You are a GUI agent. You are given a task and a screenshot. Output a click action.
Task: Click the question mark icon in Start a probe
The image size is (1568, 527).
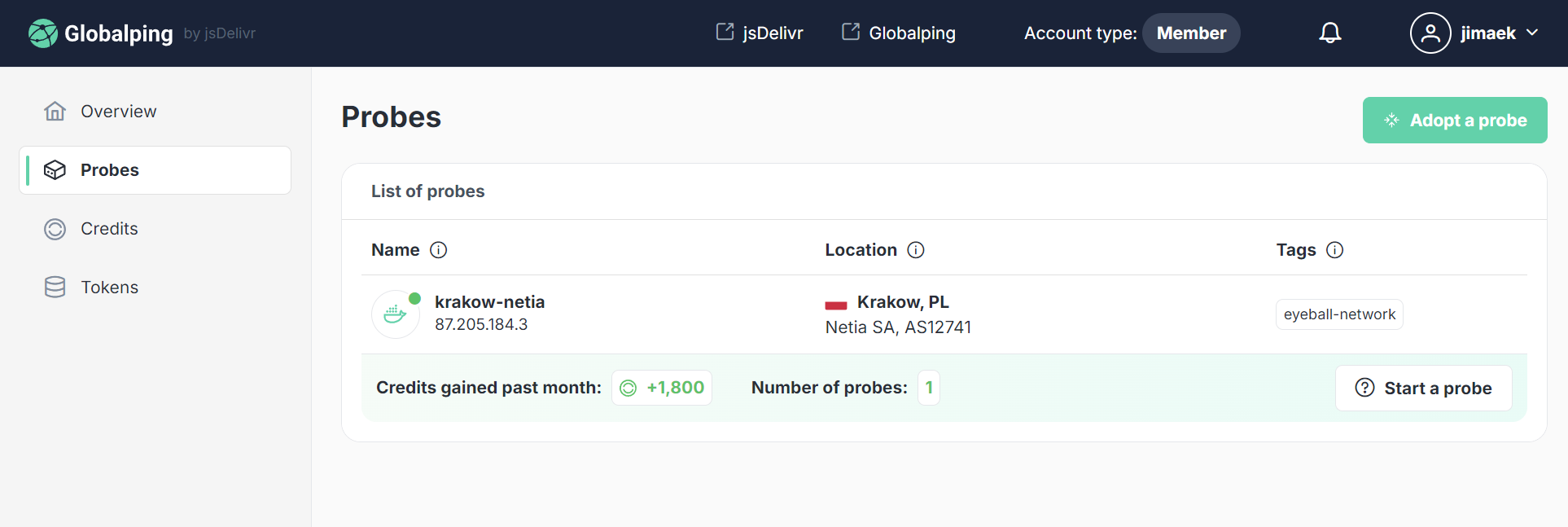[x=1365, y=388]
